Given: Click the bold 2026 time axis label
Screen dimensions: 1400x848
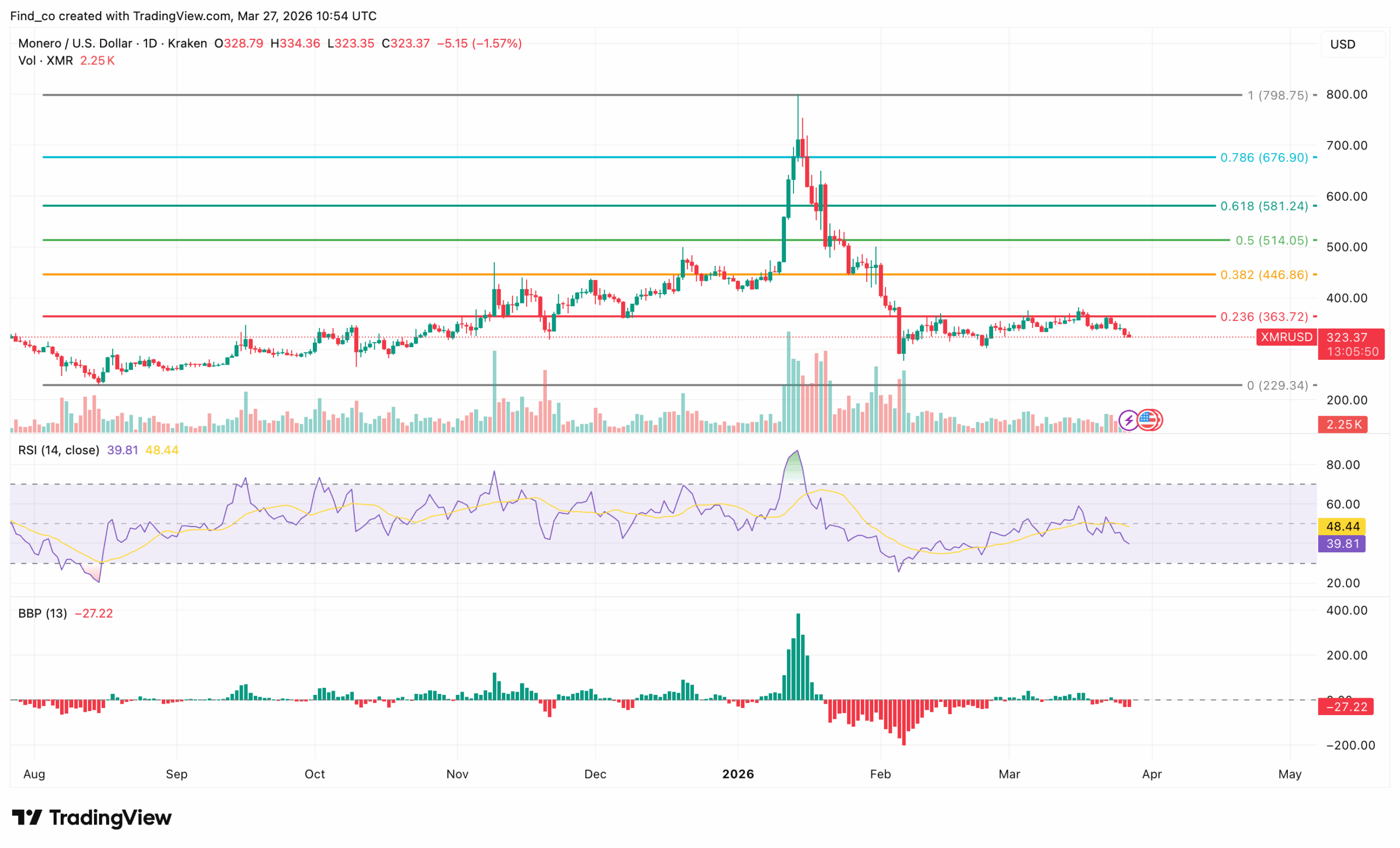Looking at the screenshot, I should [x=738, y=774].
